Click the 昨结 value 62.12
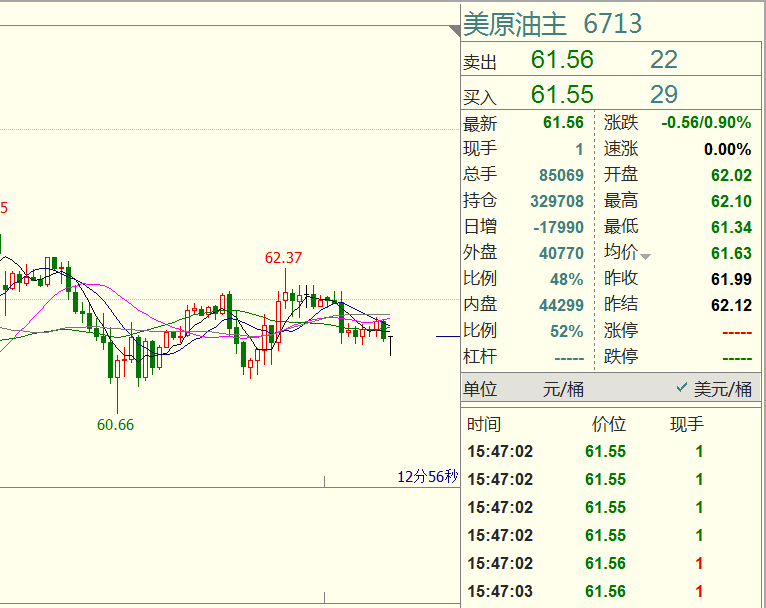Image resolution: width=766 pixels, height=608 pixels. tap(731, 305)
